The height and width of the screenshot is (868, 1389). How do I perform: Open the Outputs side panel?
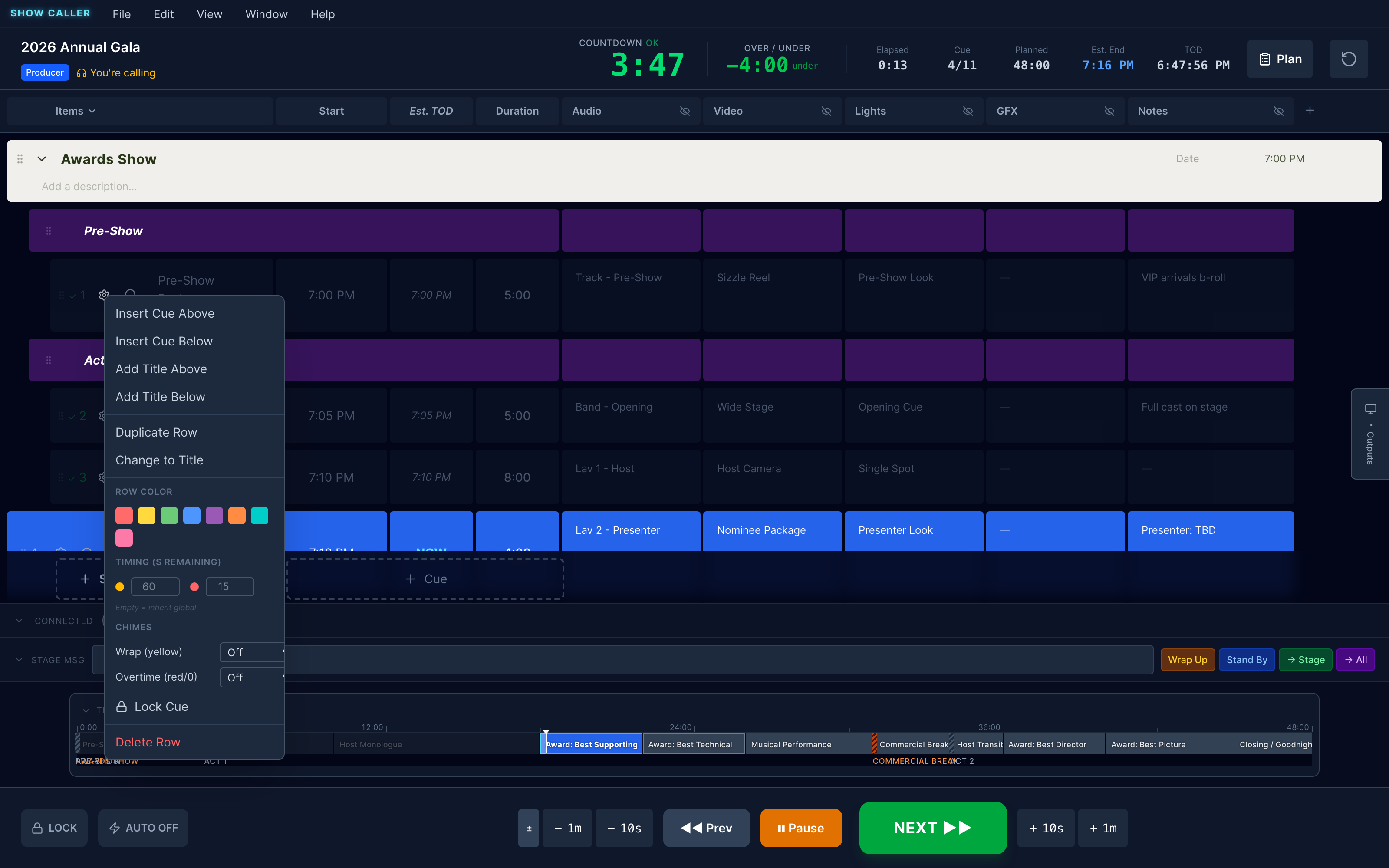pos(1370,434)
